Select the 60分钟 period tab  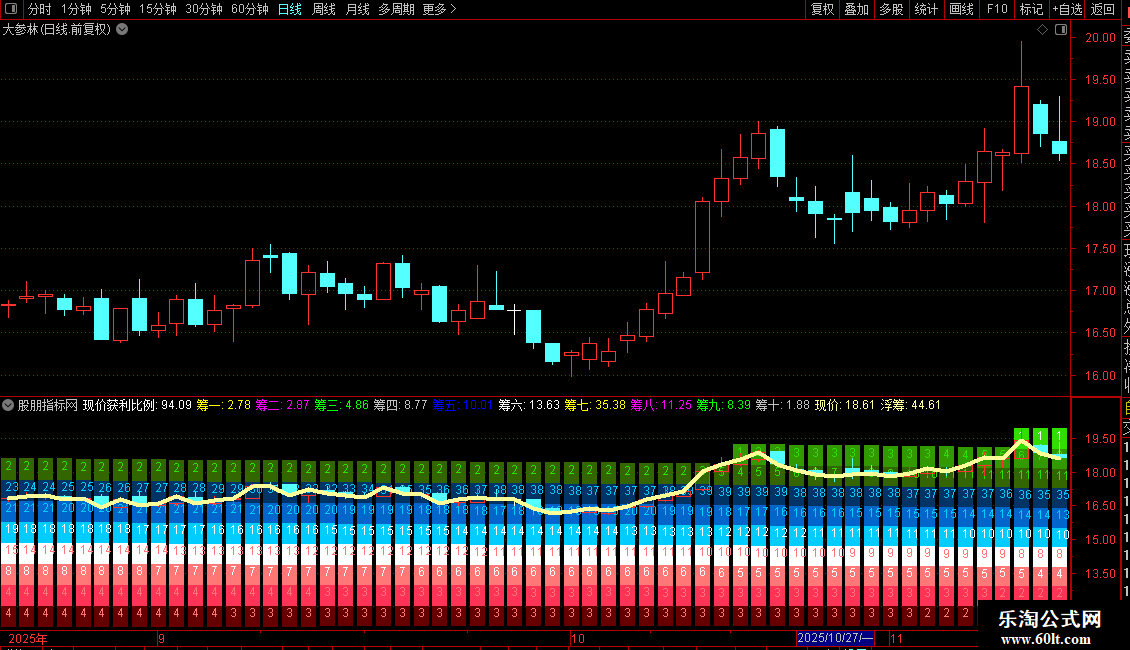(250, 9)
